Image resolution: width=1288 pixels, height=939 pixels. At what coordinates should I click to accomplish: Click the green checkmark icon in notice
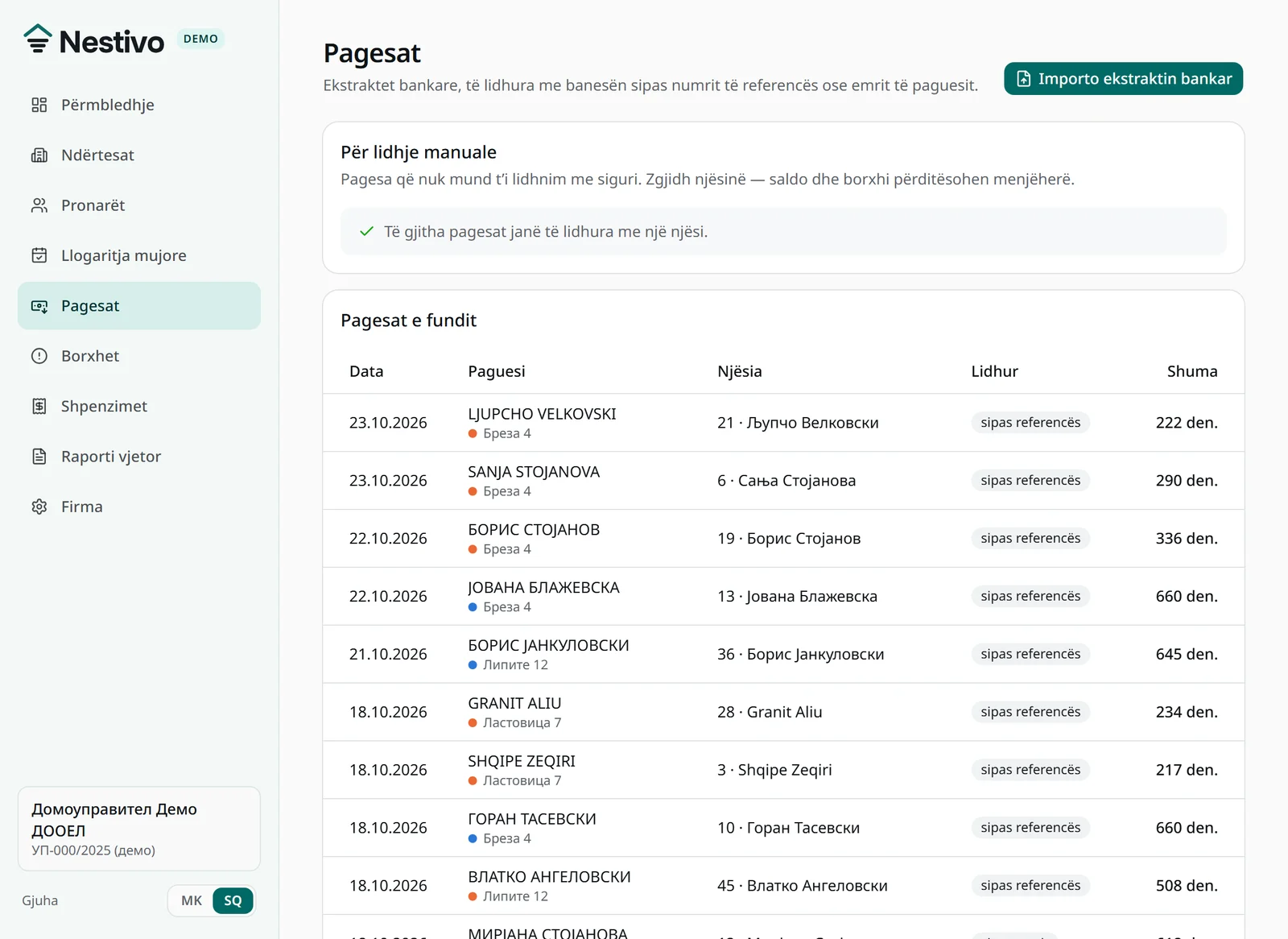pyautogui.click(x=367, y=232)
